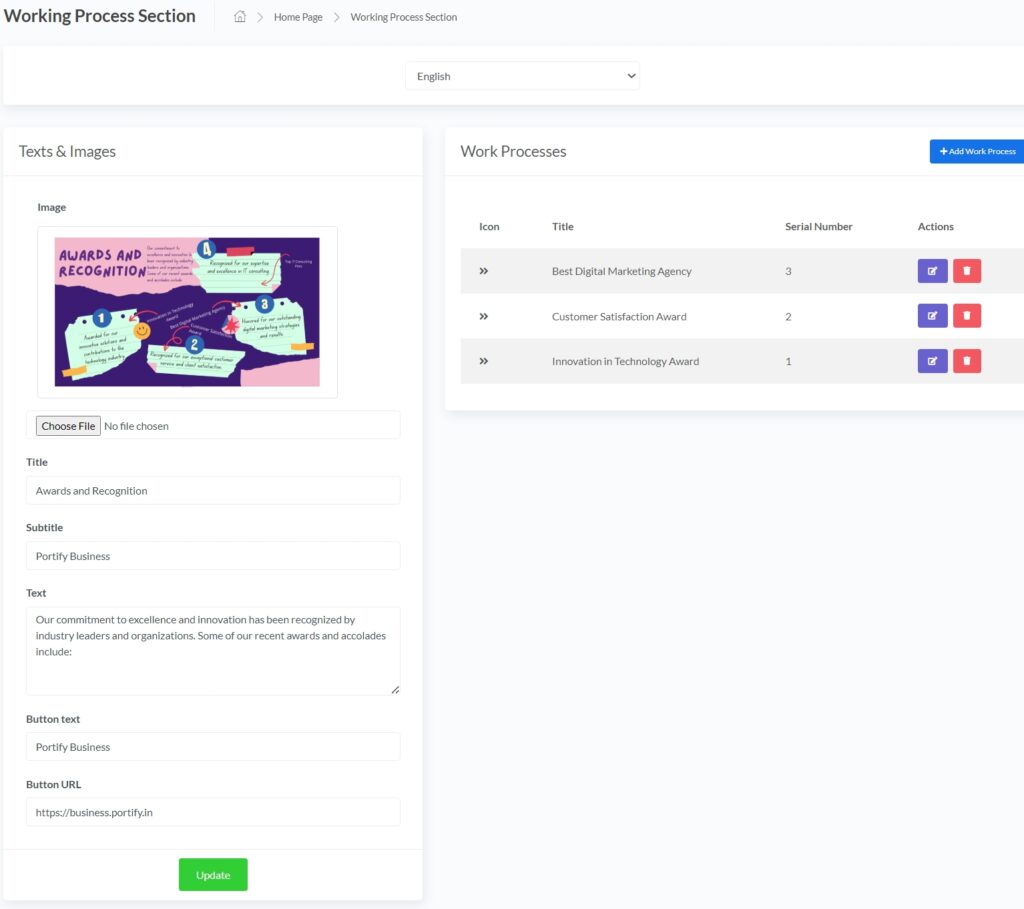
Task: Click the Choose File button
Action: click(x=68, y=426)
